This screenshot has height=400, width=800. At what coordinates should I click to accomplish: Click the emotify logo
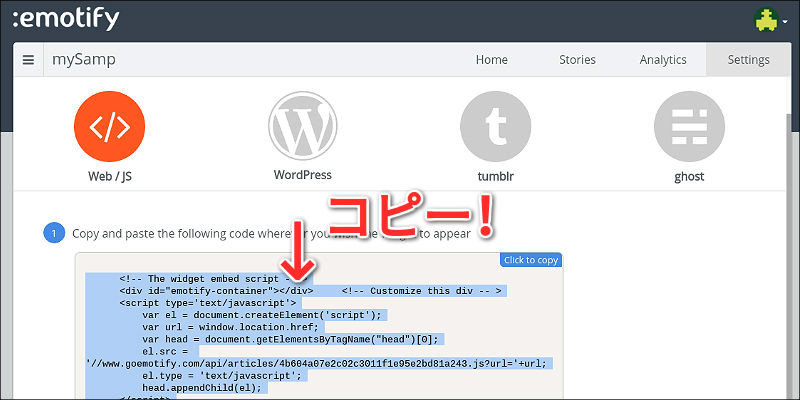click(66, 19)
